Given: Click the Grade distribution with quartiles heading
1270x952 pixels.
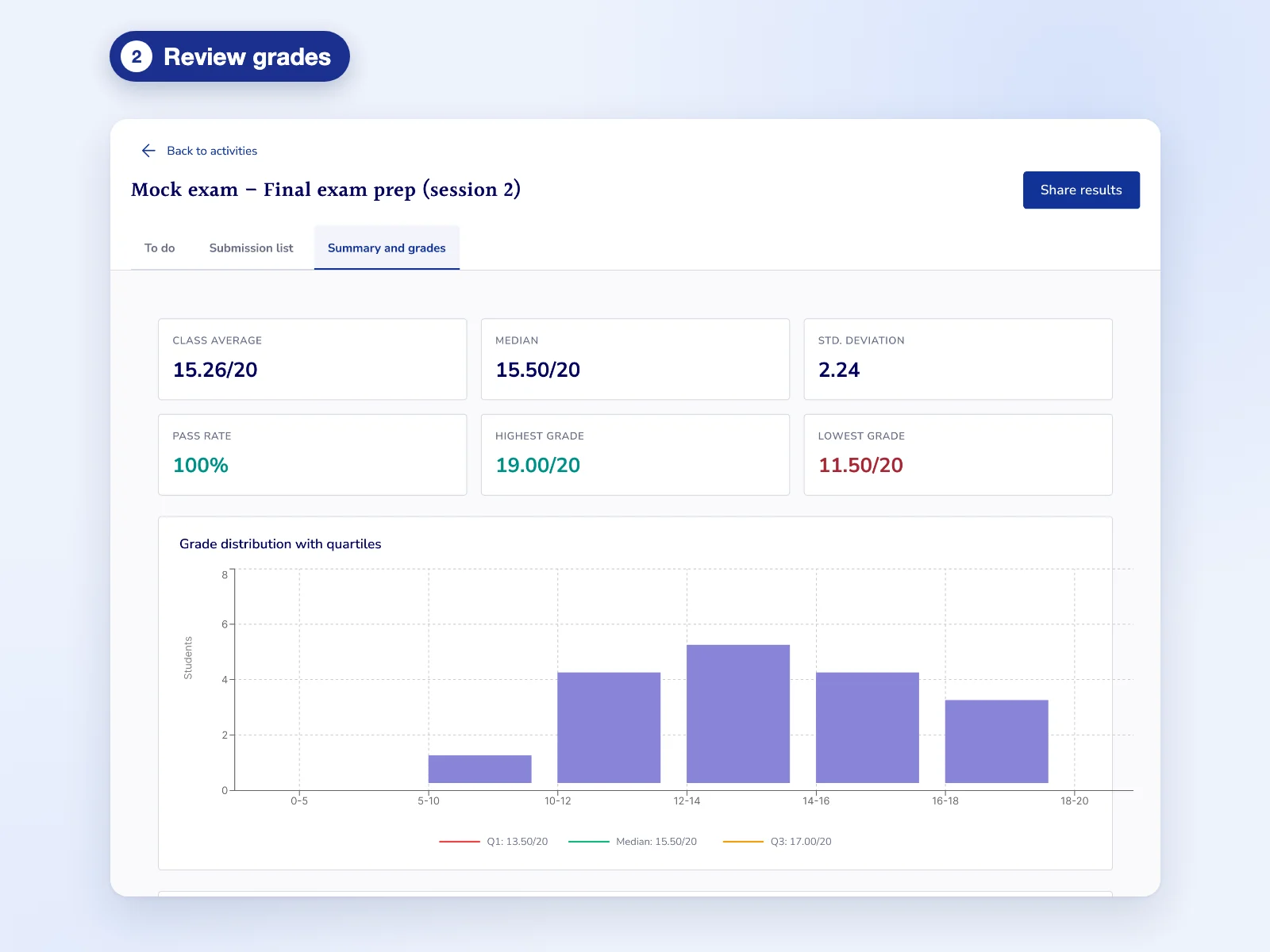Looking at the screenshot, I should click(280, 544).
